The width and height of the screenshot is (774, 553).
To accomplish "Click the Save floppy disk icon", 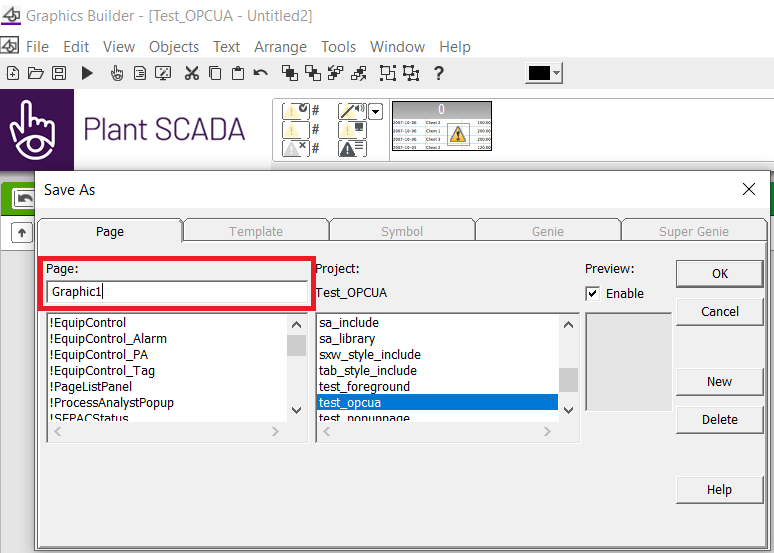I will coord(59,73).
